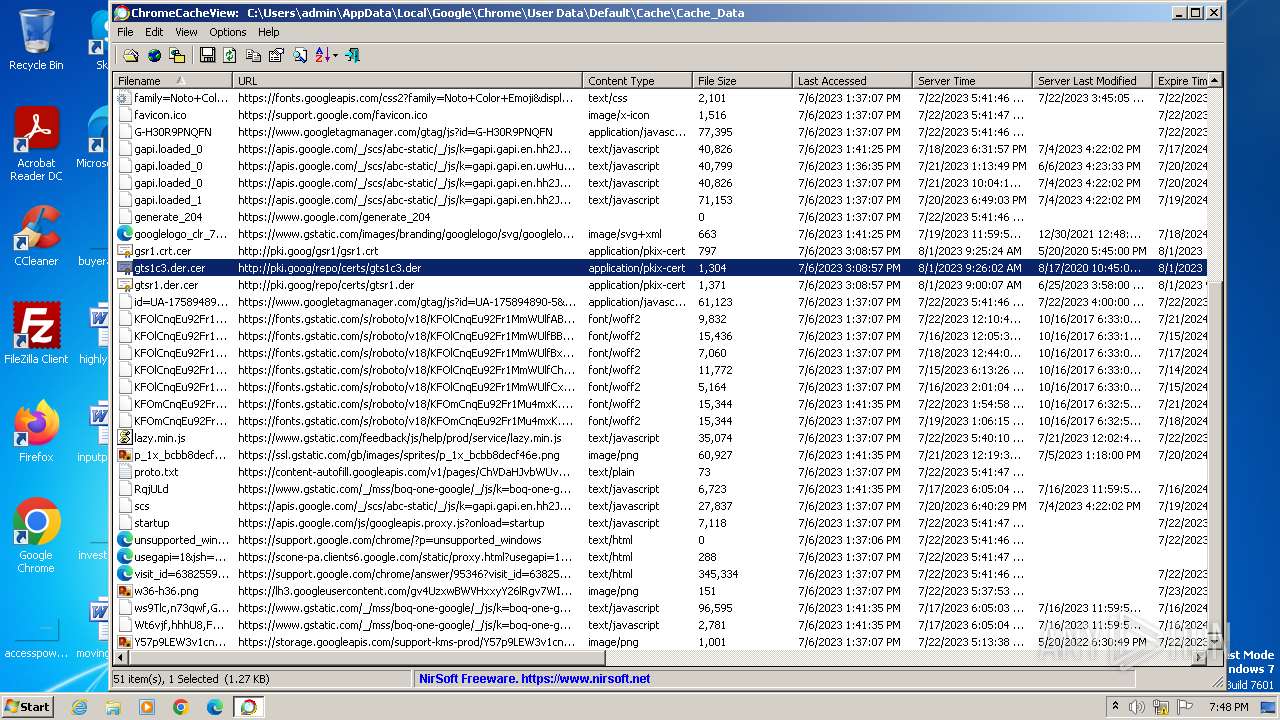Select the favicon.ico row
The image size is (1280, 720).
coord(660,115)
